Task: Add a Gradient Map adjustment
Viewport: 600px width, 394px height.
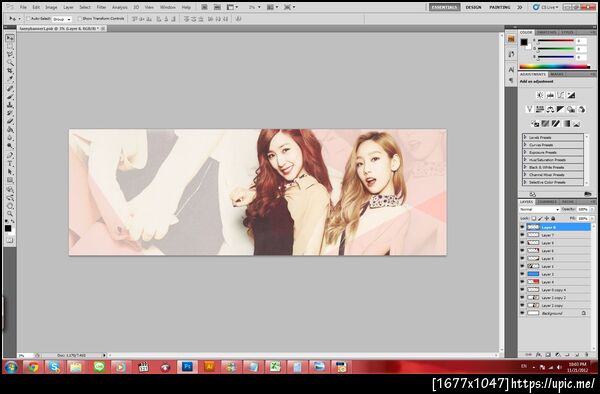Action: coord(566,124)
